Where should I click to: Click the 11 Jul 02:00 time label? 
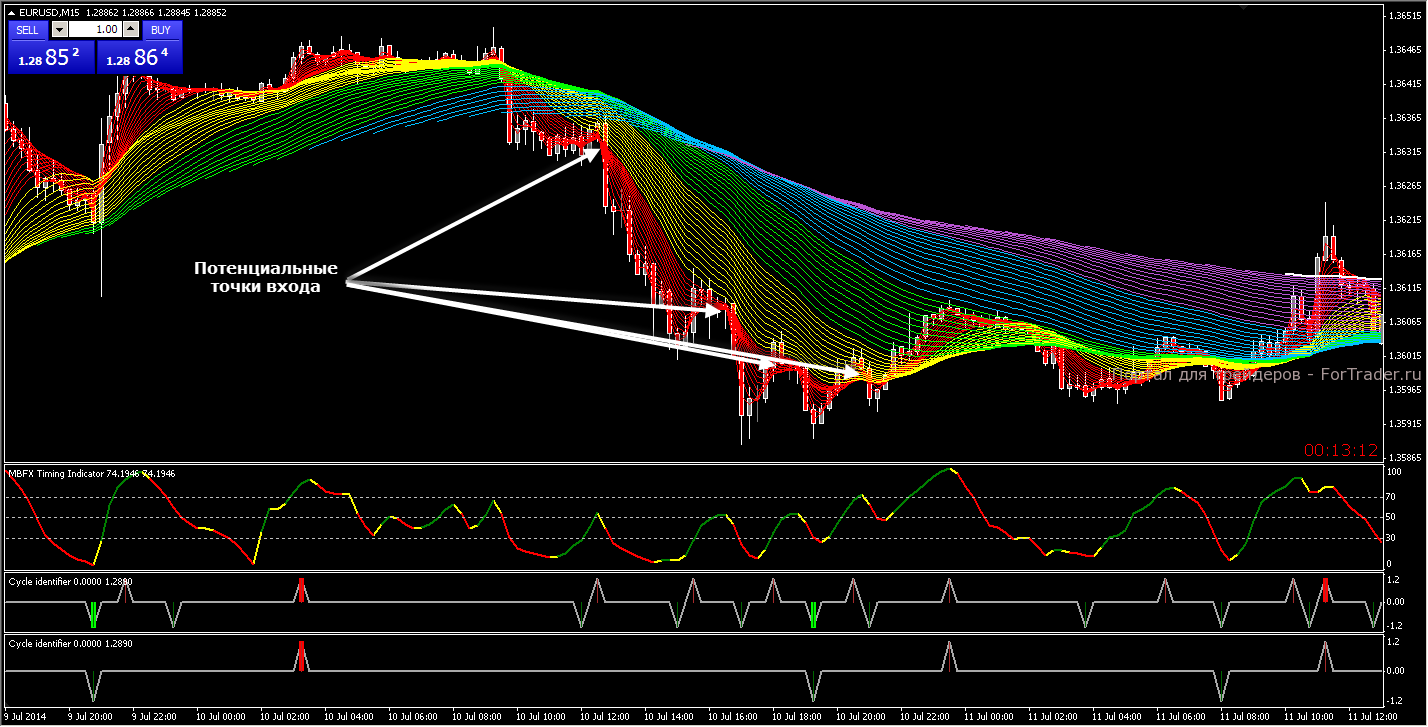click(x=1052, y=717)
